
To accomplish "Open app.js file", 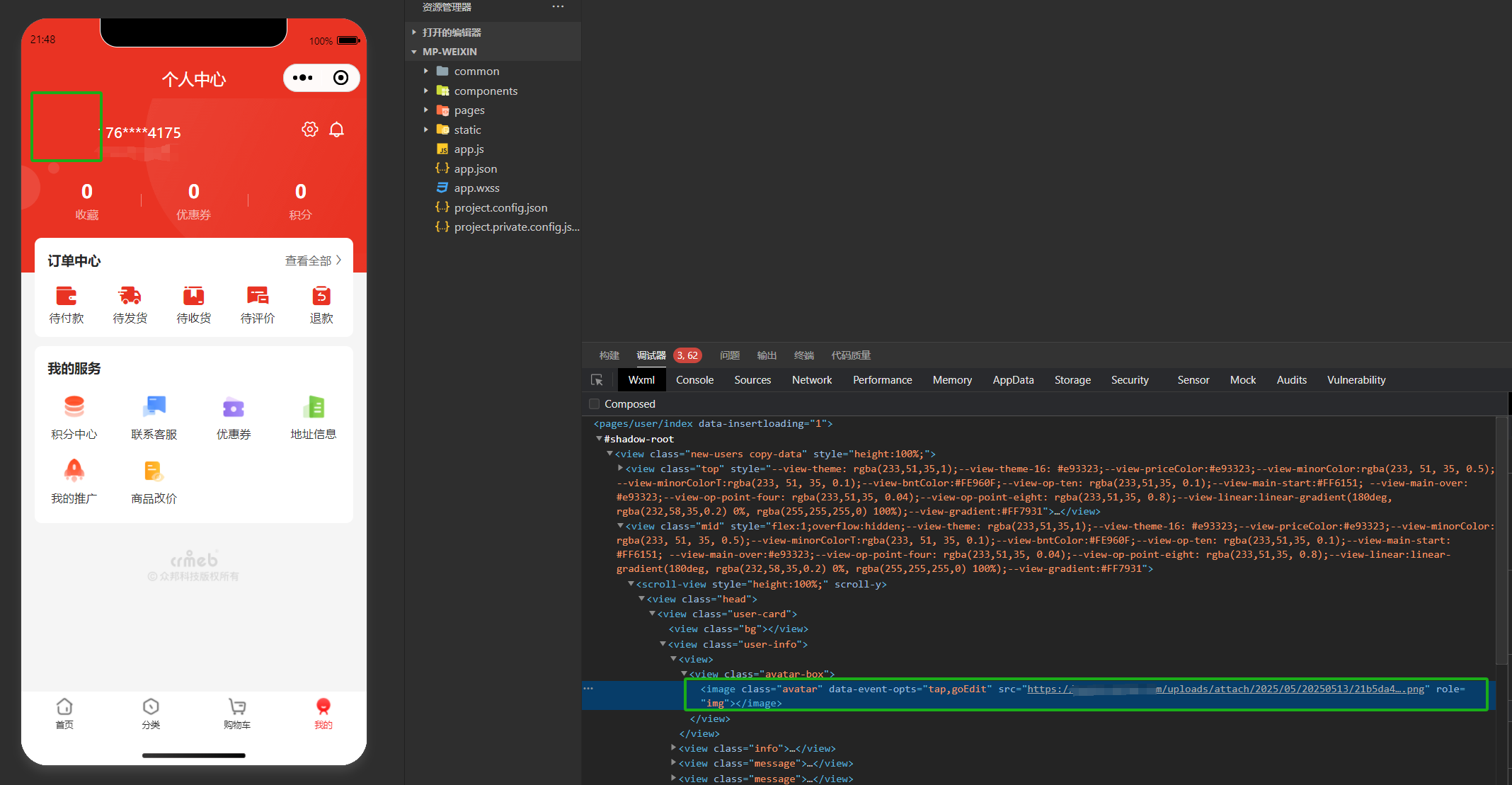I will [469, 149].
